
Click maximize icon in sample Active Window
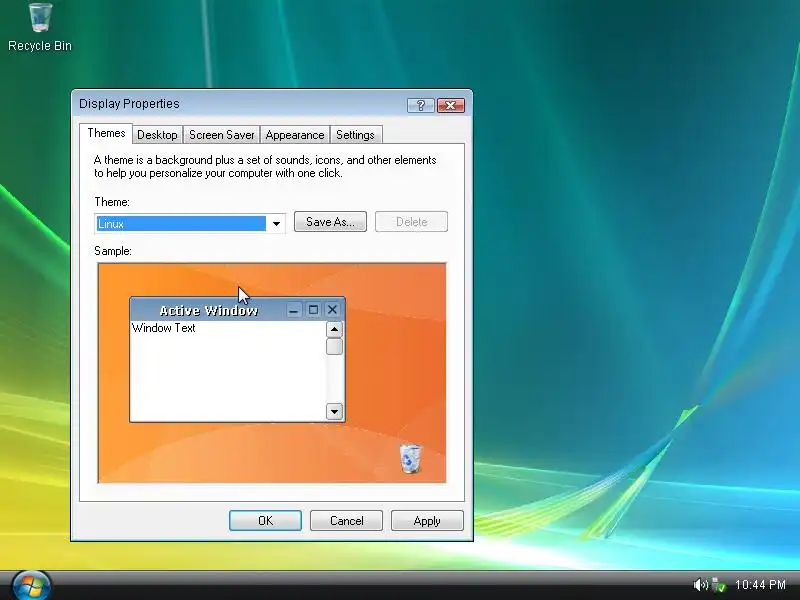click(313, 310)
